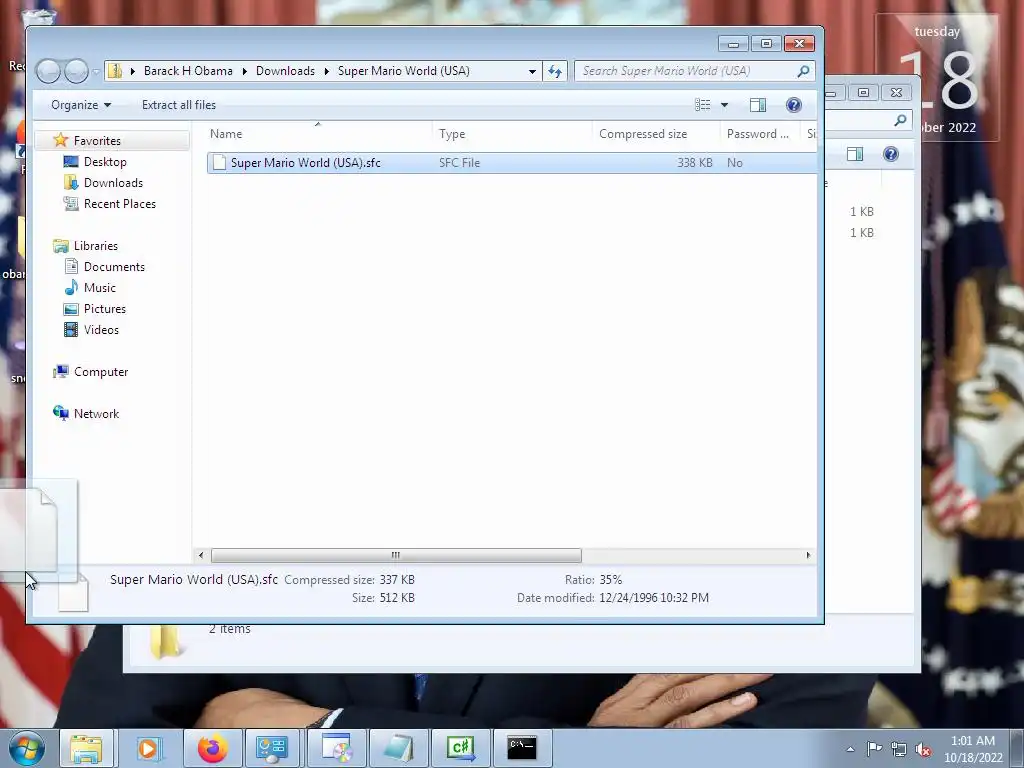Click search magnifier in background window
Viewport: 1024px width, 768px height.
click(901, 120)
